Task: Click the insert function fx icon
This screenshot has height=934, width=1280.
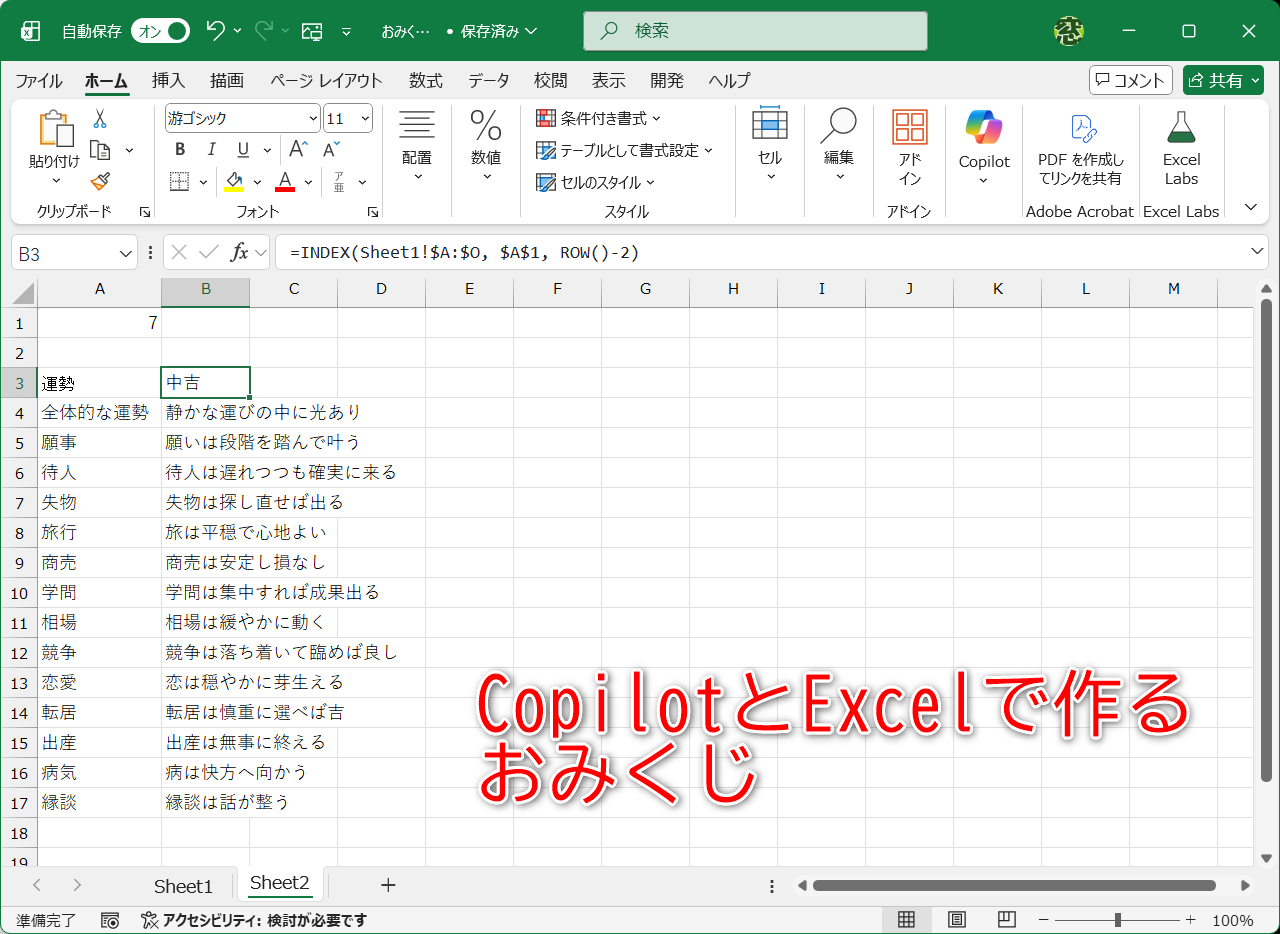Action: [239, 253]
